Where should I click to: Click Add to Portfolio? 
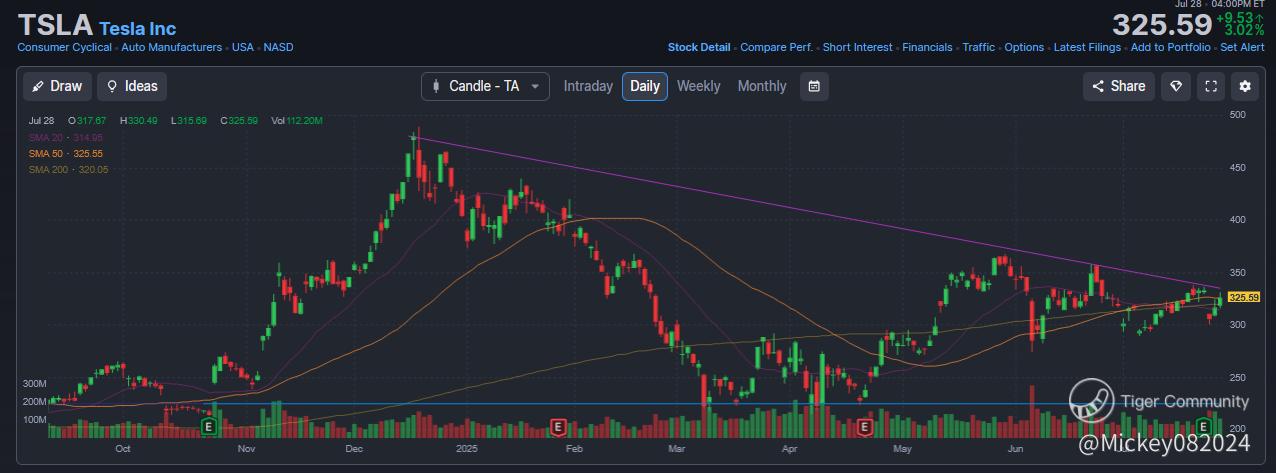(1171, 47)
